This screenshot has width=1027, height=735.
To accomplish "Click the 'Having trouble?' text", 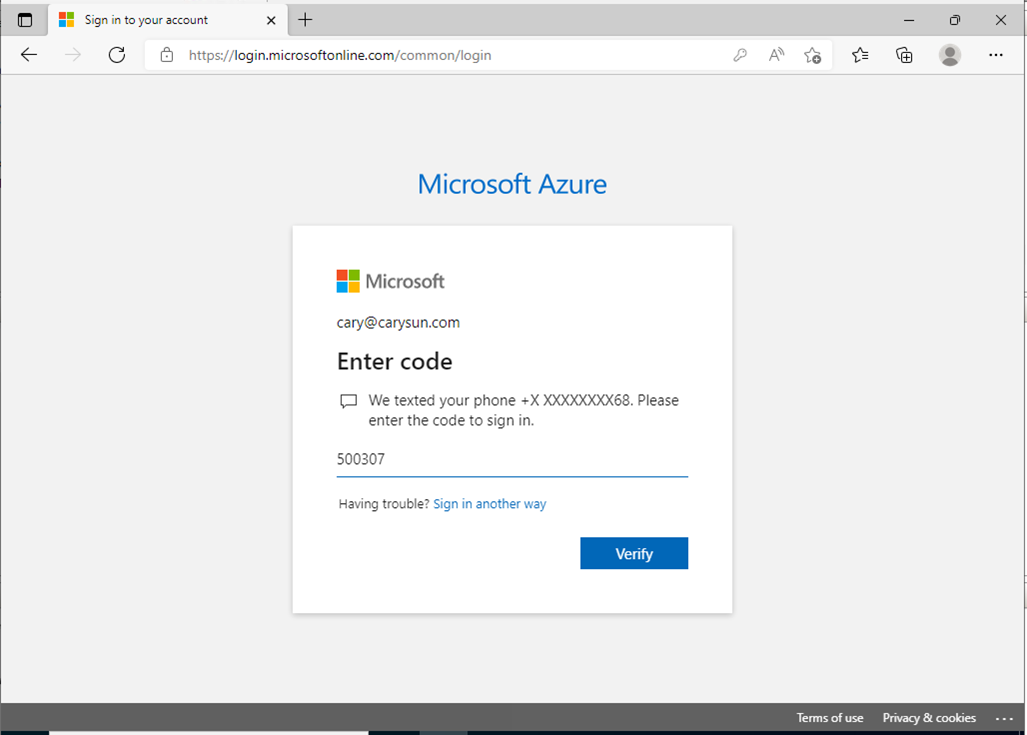I will [x=384, y=504].
